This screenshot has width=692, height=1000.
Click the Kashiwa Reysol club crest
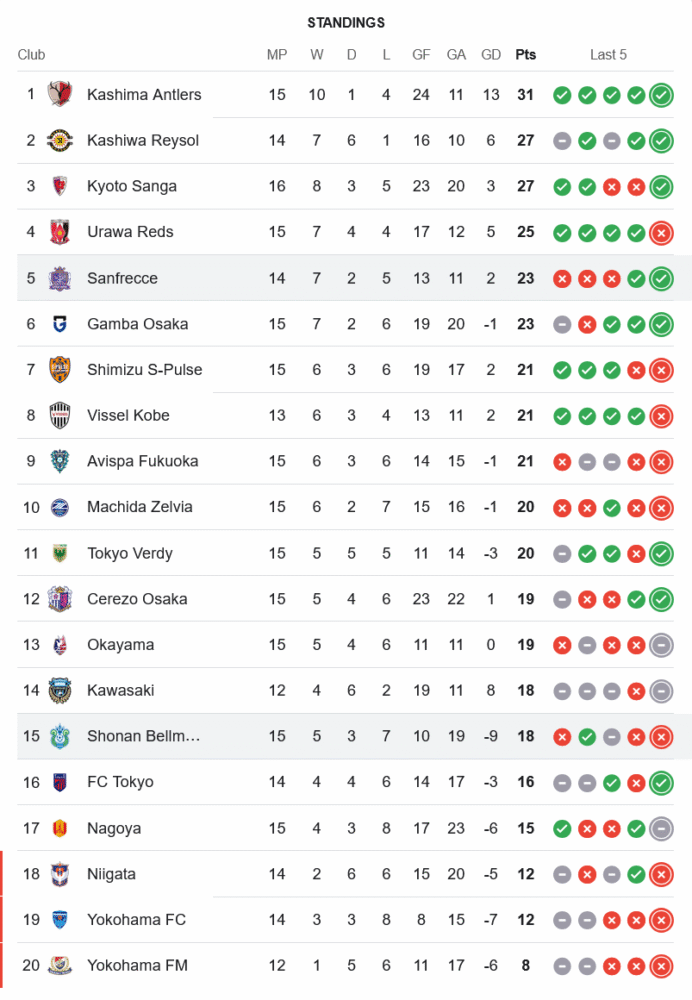pyautogui.click(x=60, y=141)
